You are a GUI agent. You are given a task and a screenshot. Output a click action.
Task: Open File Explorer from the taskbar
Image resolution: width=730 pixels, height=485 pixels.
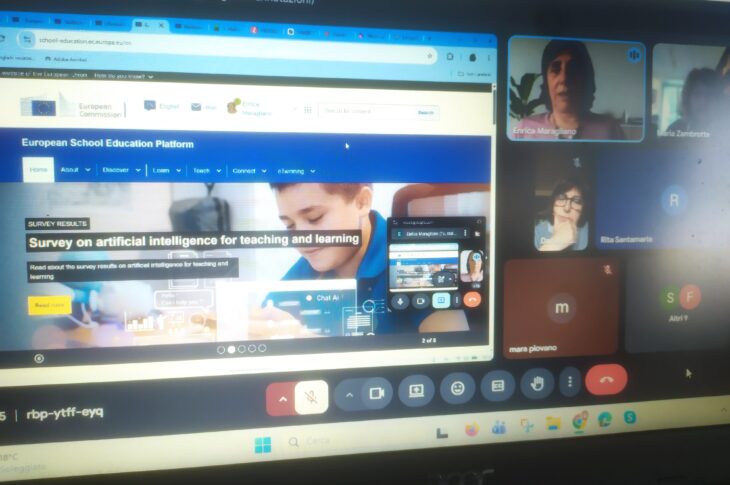[x=553, y=423]
